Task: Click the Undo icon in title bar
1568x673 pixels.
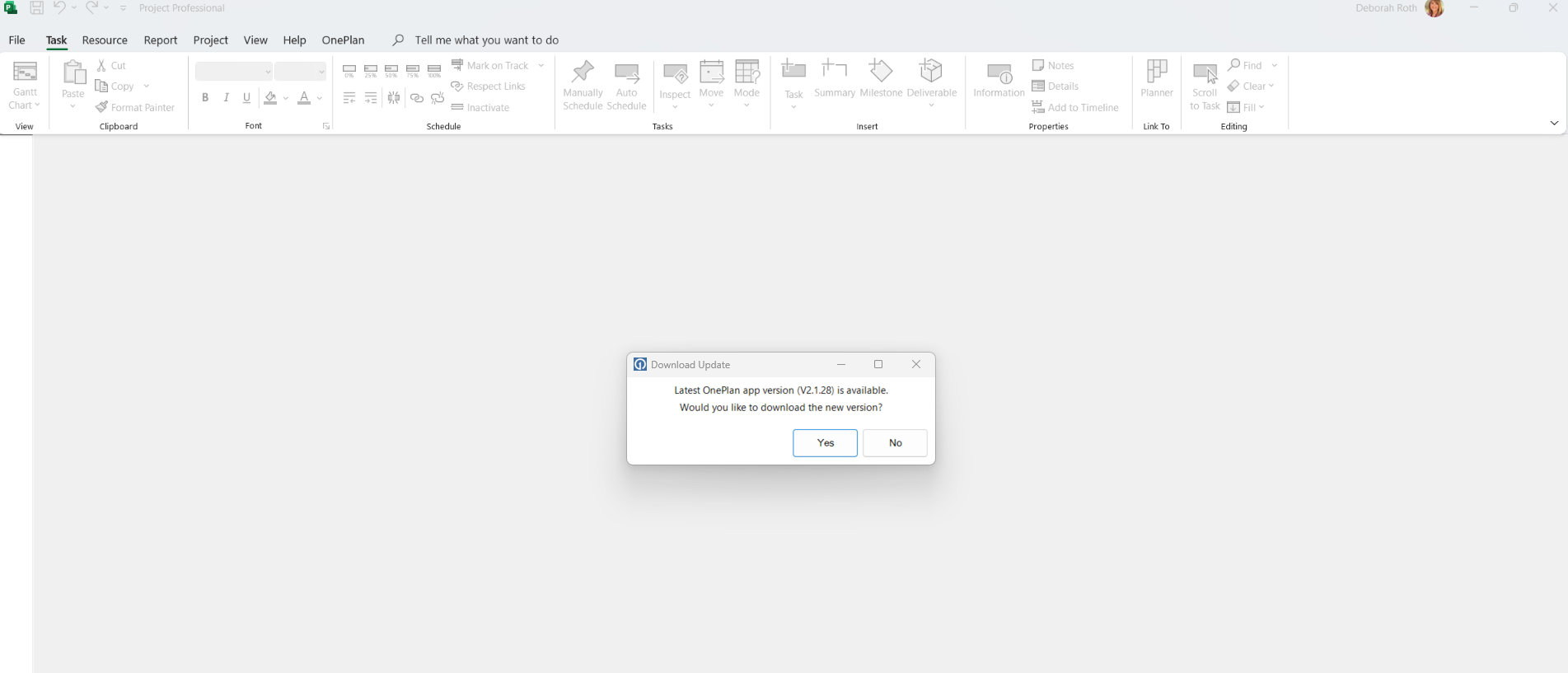Action: pyautogui.click(x=59, y=8)
